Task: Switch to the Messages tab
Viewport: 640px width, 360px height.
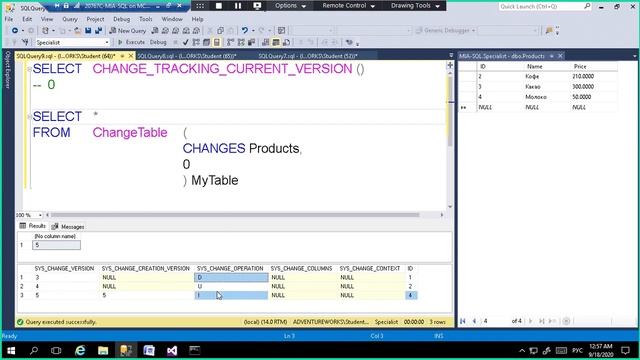Action: point(68,227)
